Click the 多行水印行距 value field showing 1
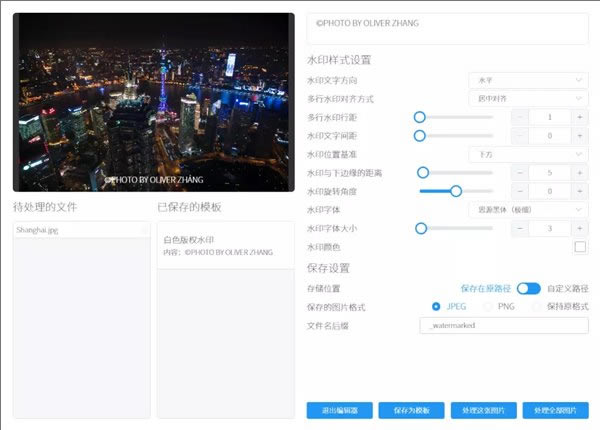This screenshot has height=430, width=600. click(x=550, y=117)
